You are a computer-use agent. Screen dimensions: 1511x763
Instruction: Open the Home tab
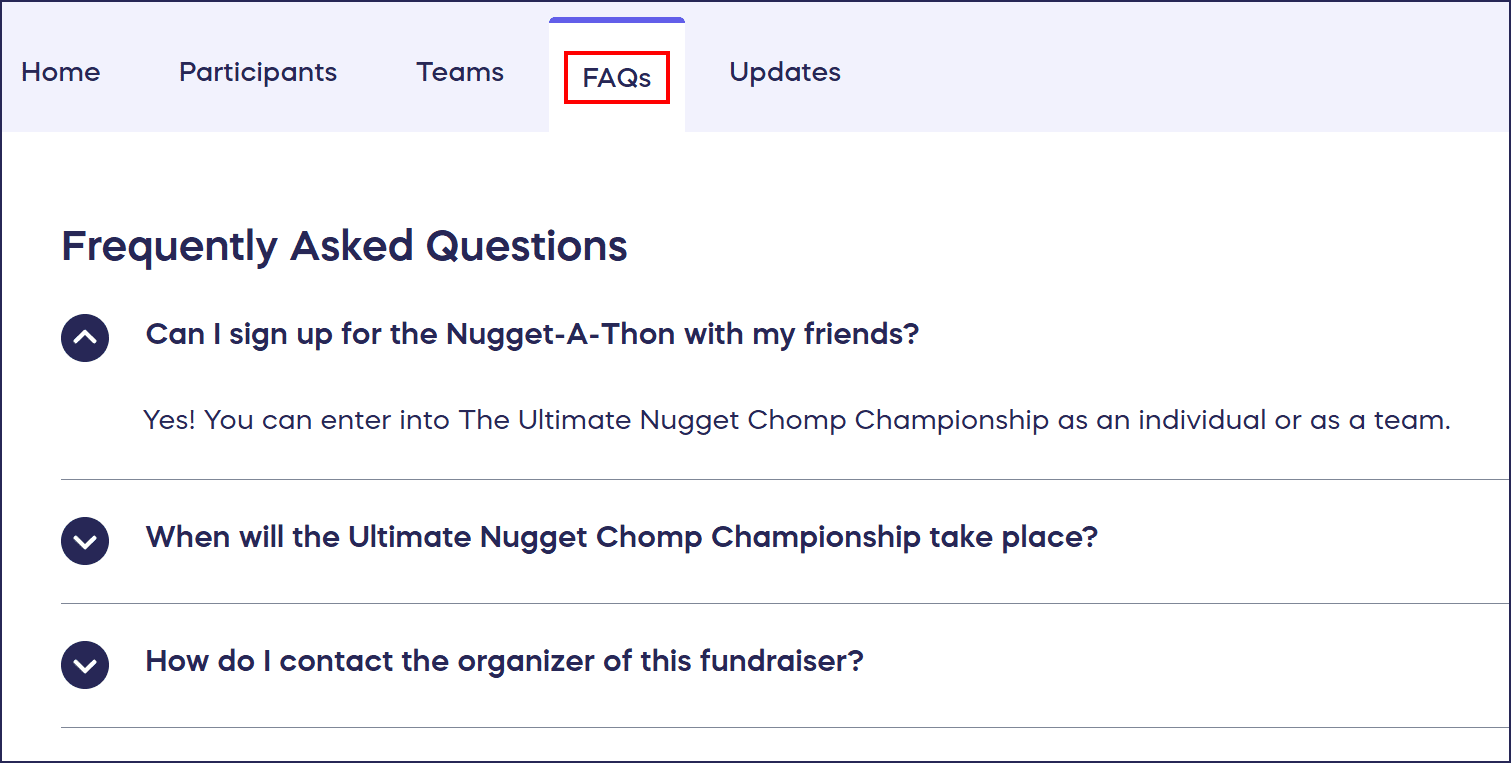click(61, 72)
